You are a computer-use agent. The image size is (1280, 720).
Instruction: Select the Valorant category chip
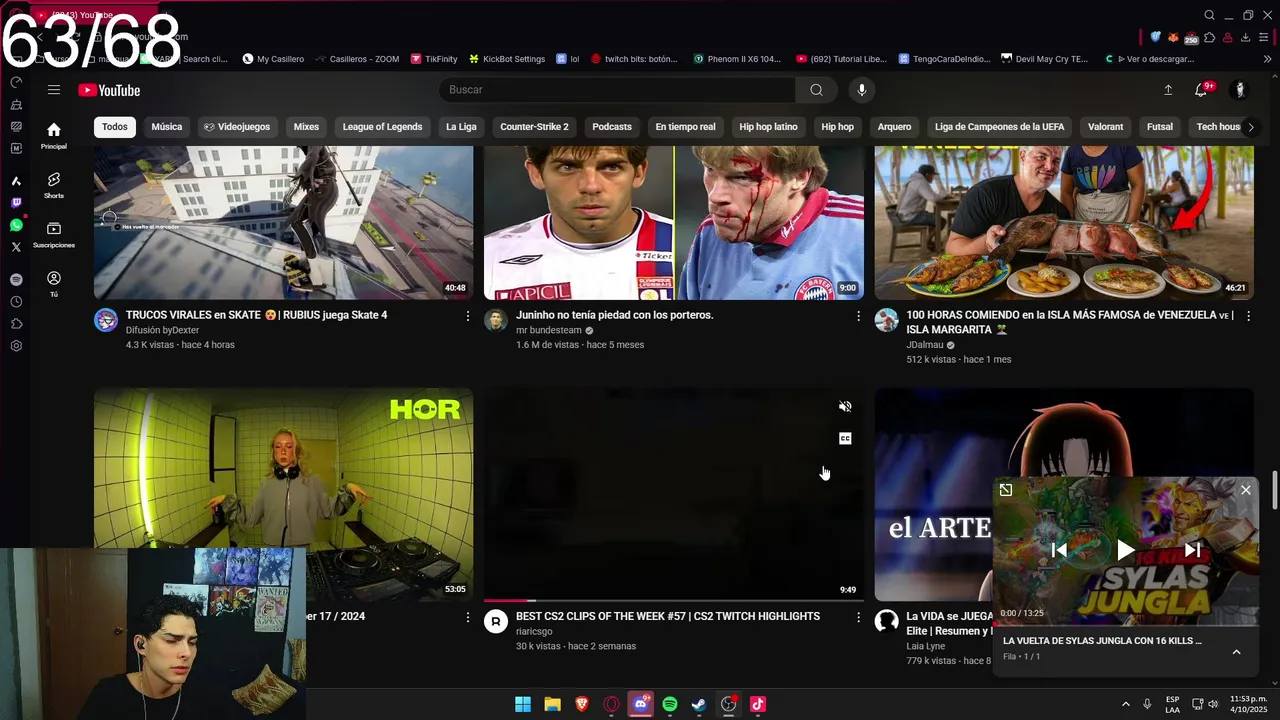click(1105, 127)
